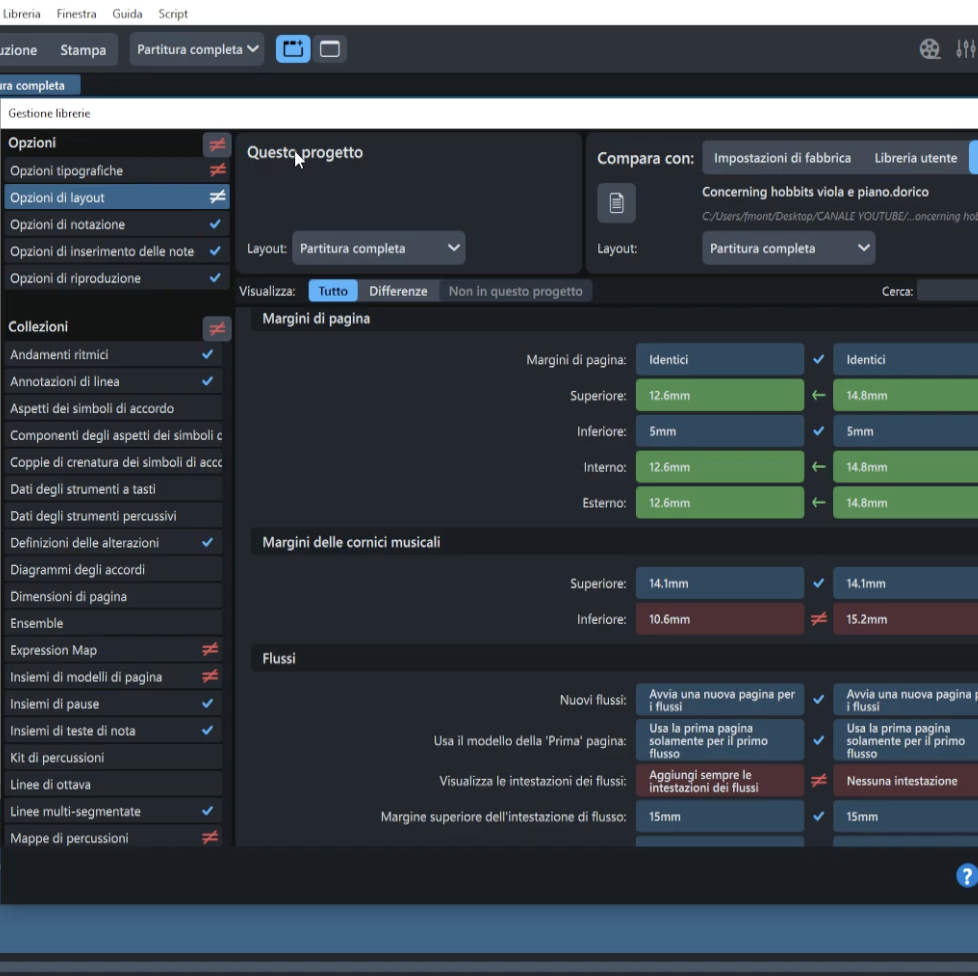Expand Layout dropdown under Compara con
The width and height of the screenshot is (978, 976).
click(788, 248)
